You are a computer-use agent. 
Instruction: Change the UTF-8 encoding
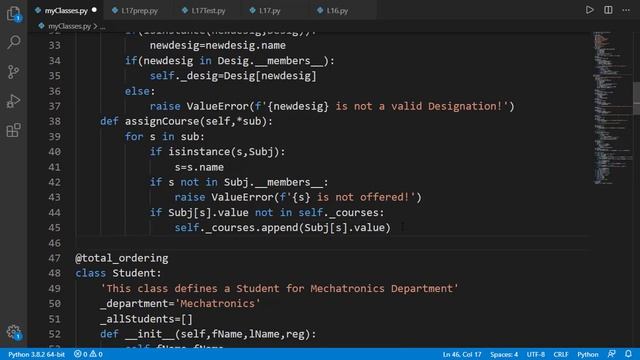(536, 354)
